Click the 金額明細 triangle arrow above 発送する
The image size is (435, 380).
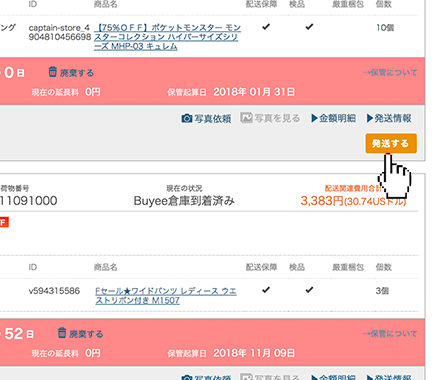(314, 118)
